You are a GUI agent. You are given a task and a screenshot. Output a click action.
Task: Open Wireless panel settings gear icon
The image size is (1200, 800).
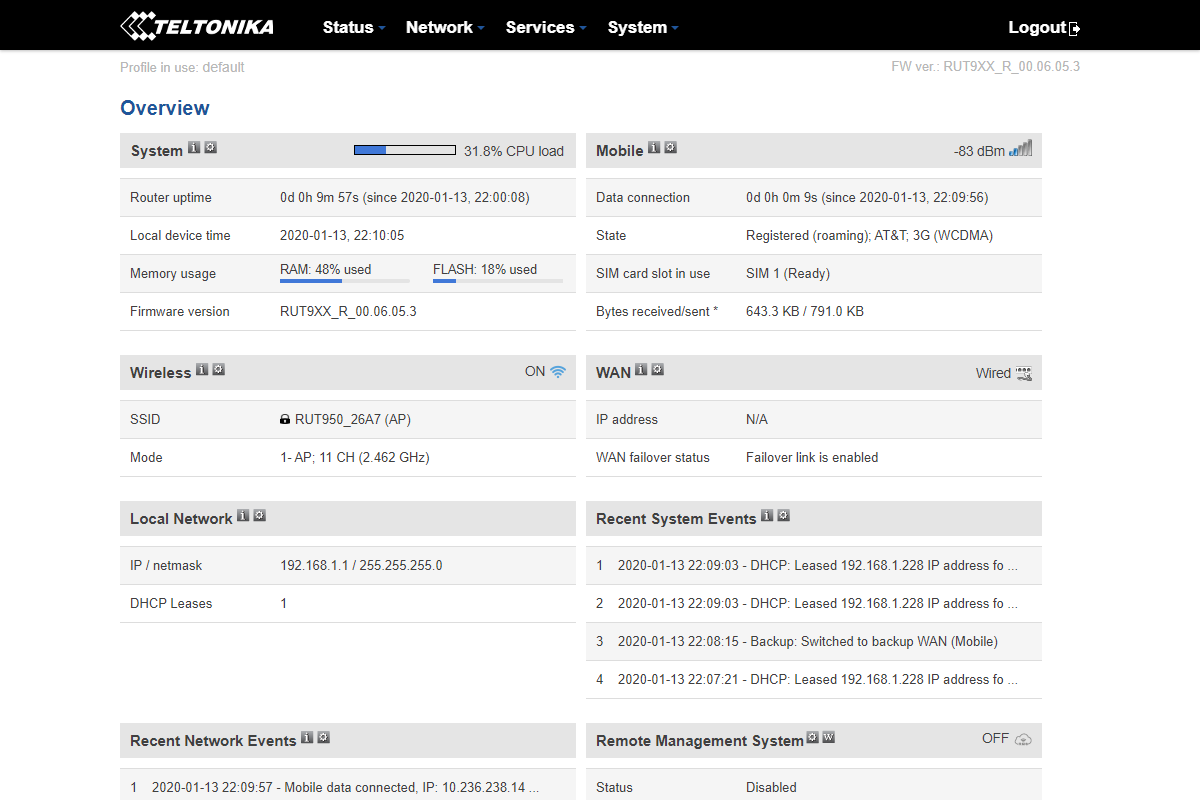pyautogui.click(x=219, y=370)
